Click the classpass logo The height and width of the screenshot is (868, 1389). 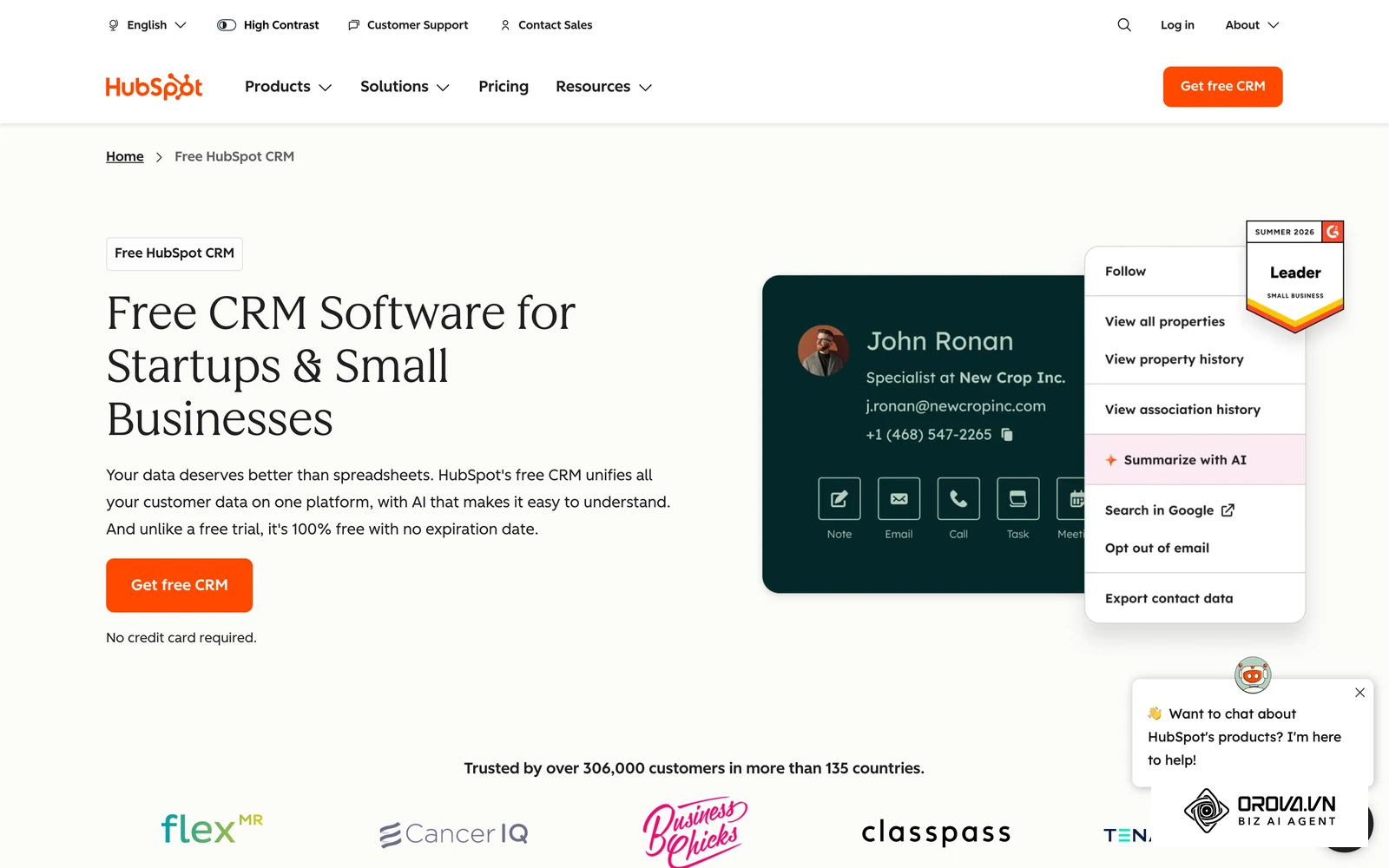936,832
